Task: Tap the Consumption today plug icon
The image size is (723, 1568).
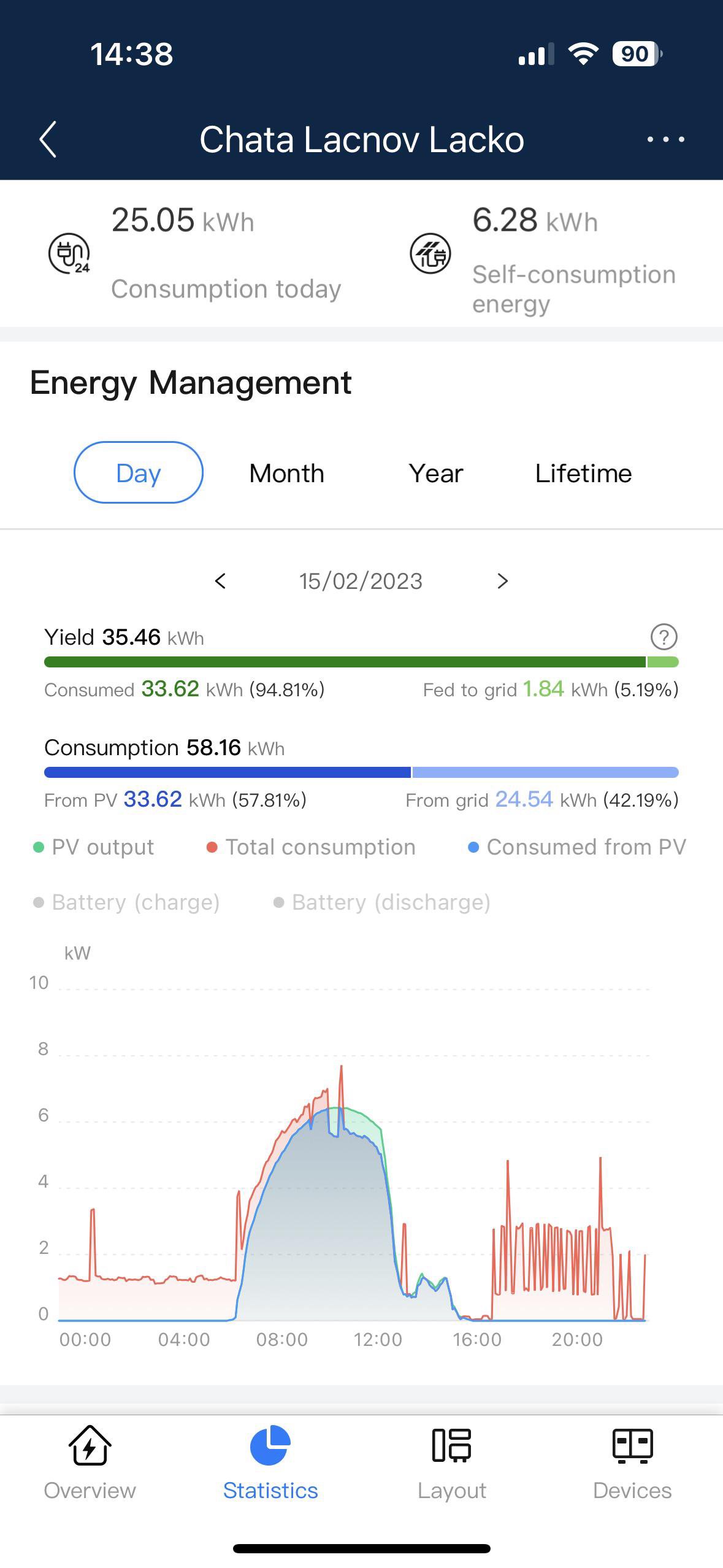Action: coord(69,253)
